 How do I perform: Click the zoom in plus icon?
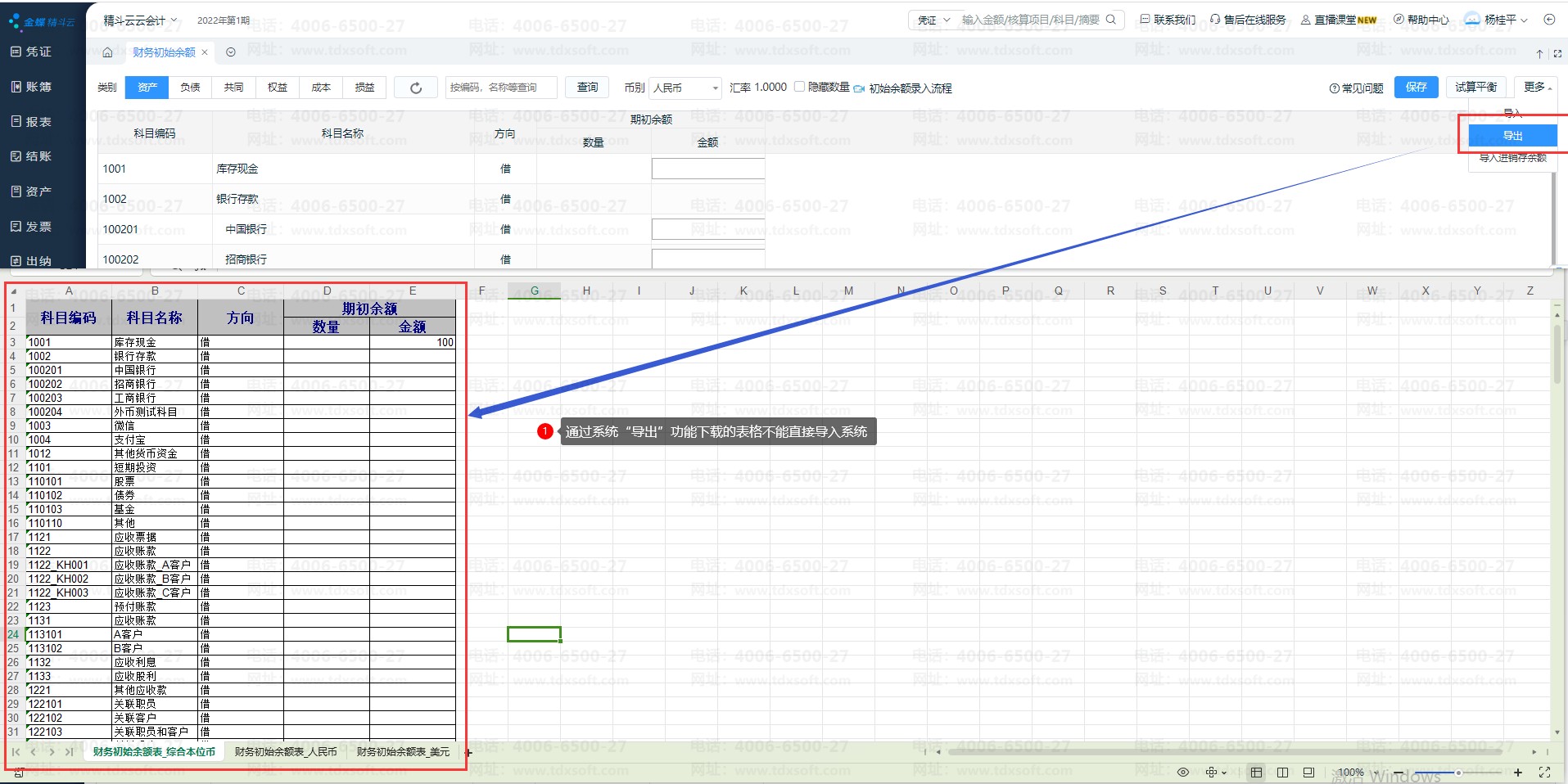click(x=1517, y=772)
